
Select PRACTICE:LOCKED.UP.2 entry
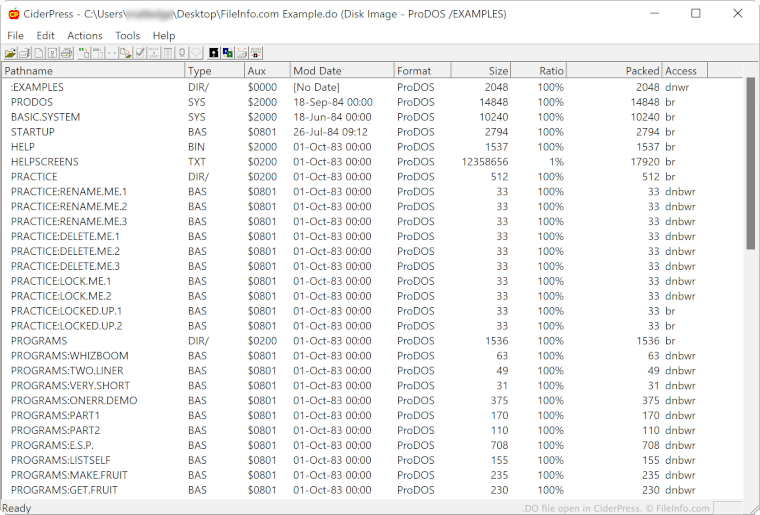pyautogui.click(x=372, y=326)
